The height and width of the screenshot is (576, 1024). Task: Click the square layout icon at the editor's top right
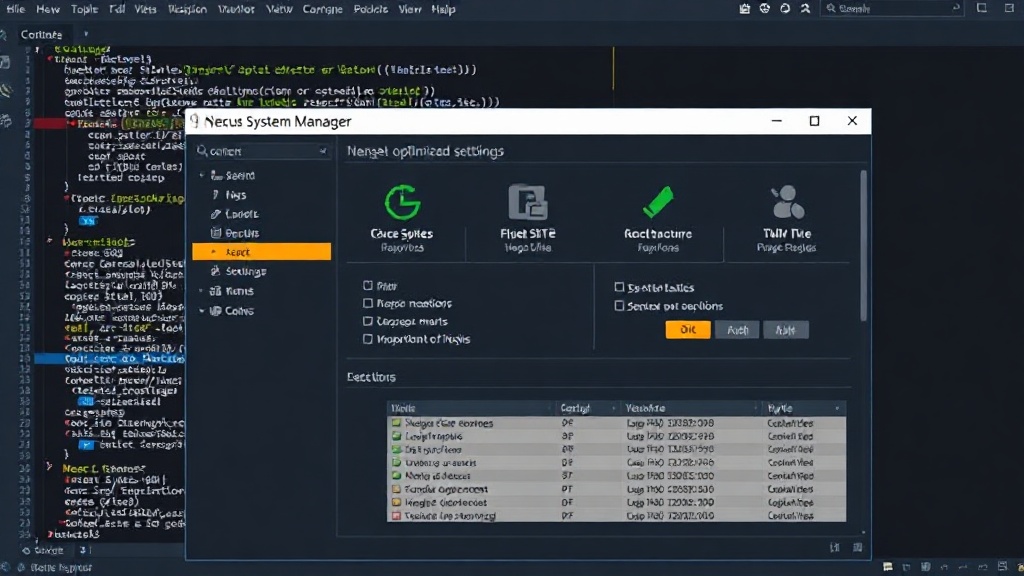point(982,8)
